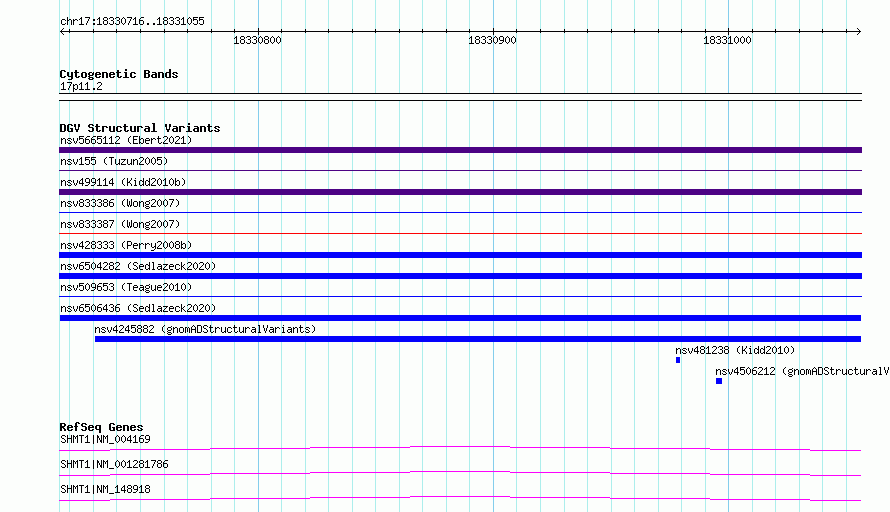Open variant nsv6506436 (Sedlazeck2020) label
Viewport: 890px width, 512px height.
(138, 308)
